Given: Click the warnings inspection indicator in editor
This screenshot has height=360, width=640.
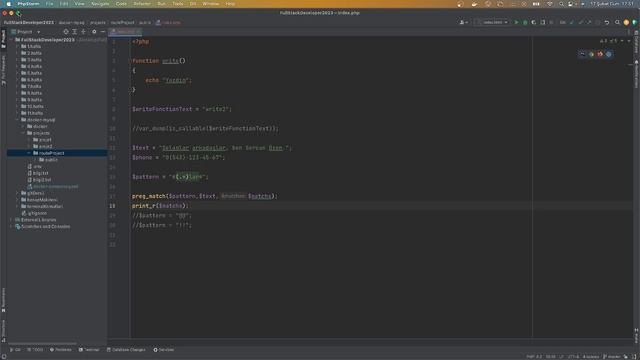Looking at the screenshot, I should tap(609, 41).
